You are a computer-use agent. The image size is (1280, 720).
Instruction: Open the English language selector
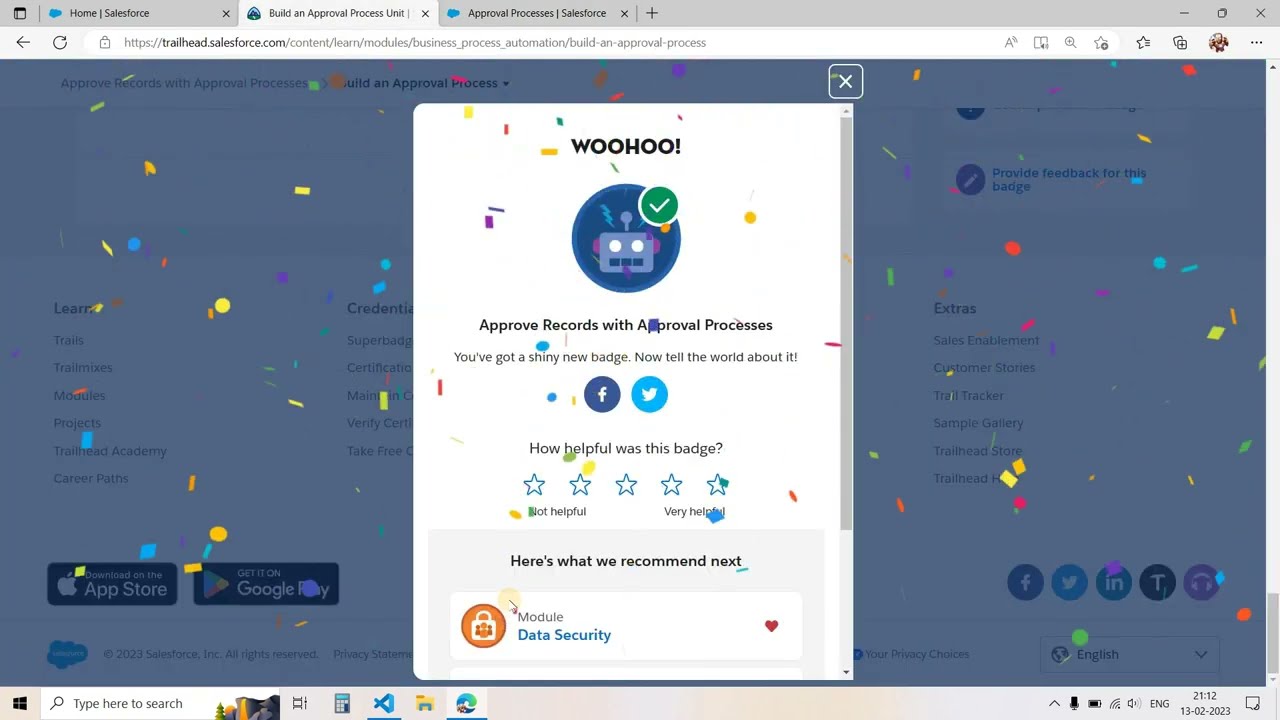[x=1130, y=654]
